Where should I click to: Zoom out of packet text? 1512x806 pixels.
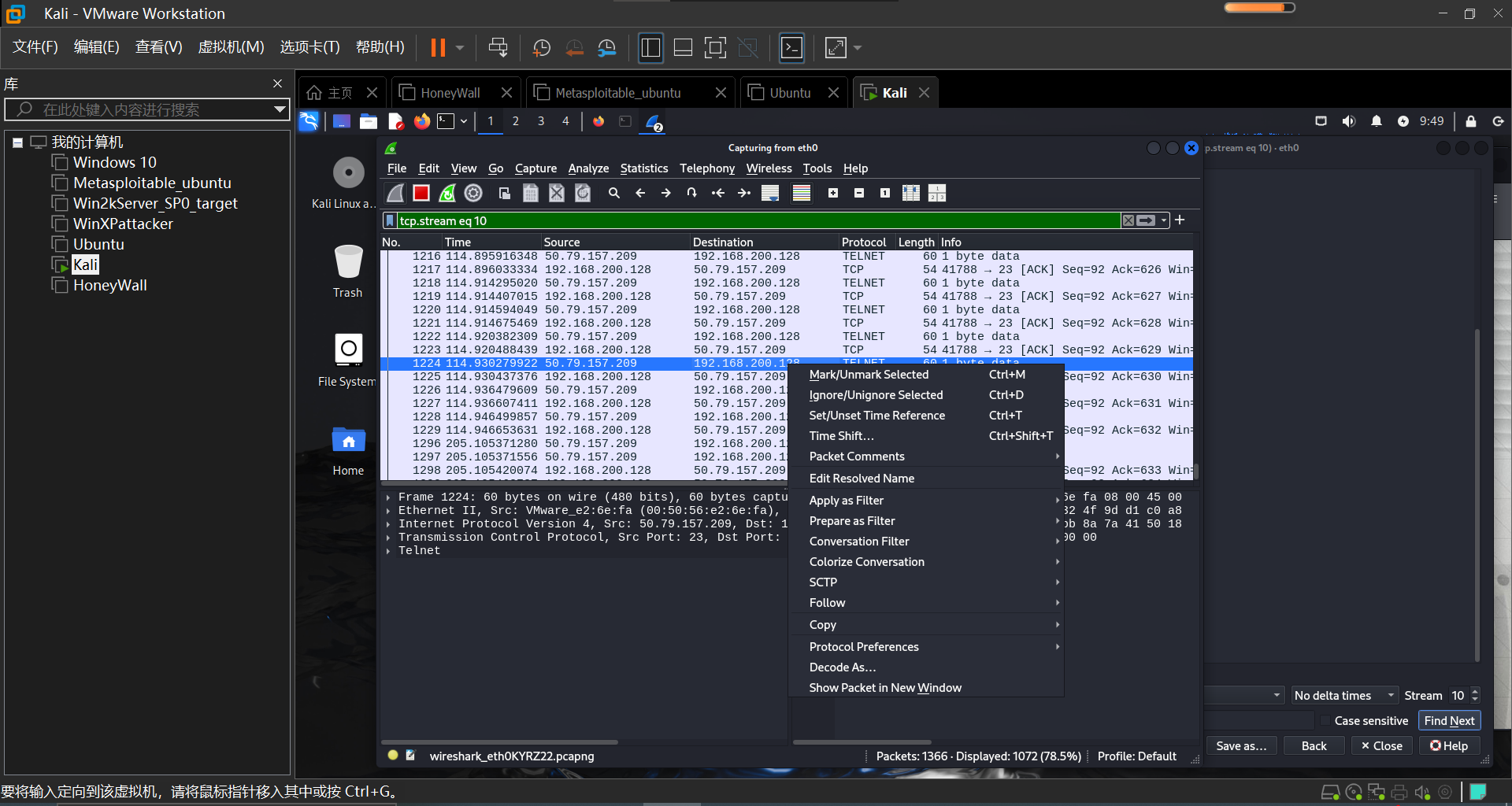[x=859, y=193]
